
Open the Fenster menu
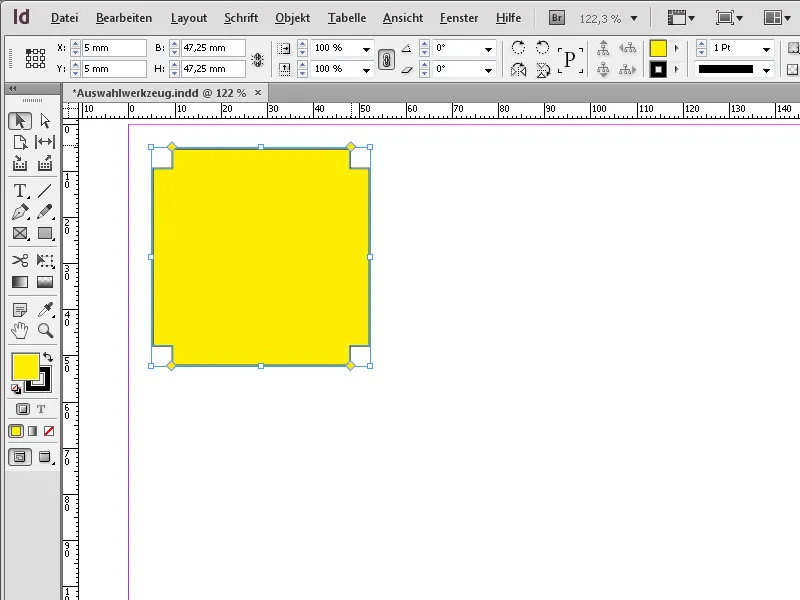point(459,17)
